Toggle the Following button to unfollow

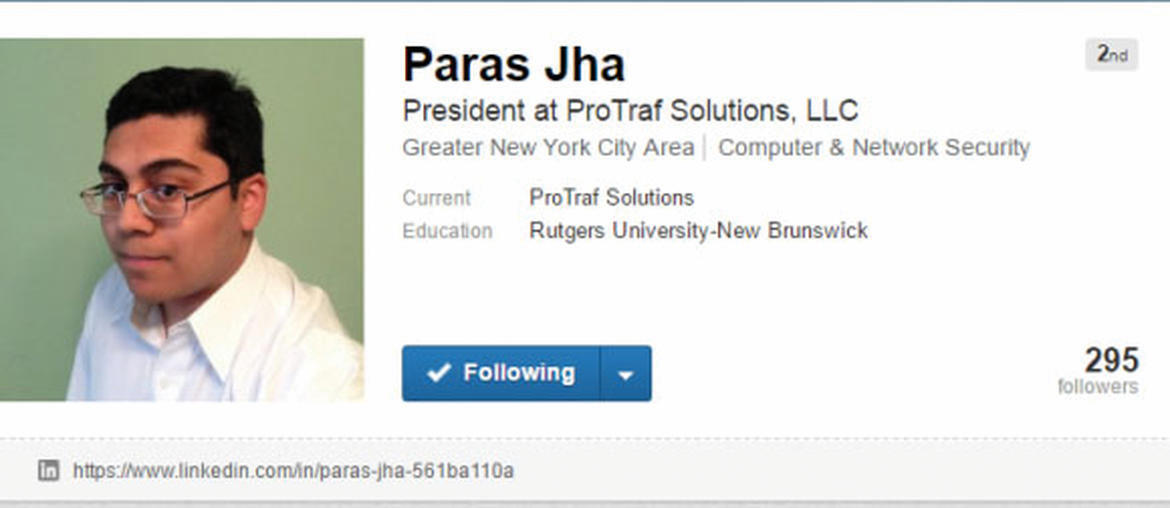501,373
